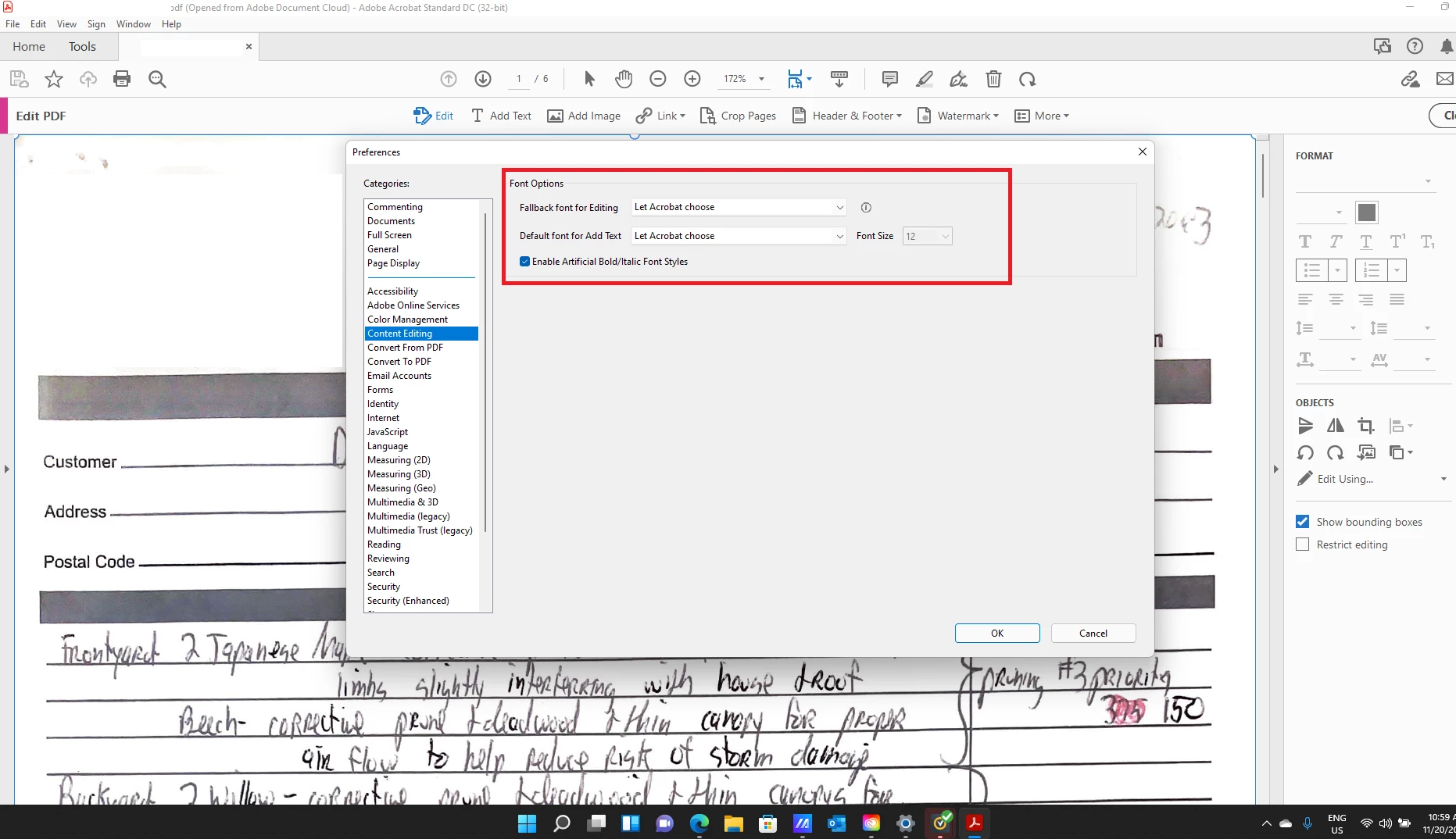The width and height of the screenshot is (1456, 839).
Task: Open Windows Start menu
Action: point(527,823)
